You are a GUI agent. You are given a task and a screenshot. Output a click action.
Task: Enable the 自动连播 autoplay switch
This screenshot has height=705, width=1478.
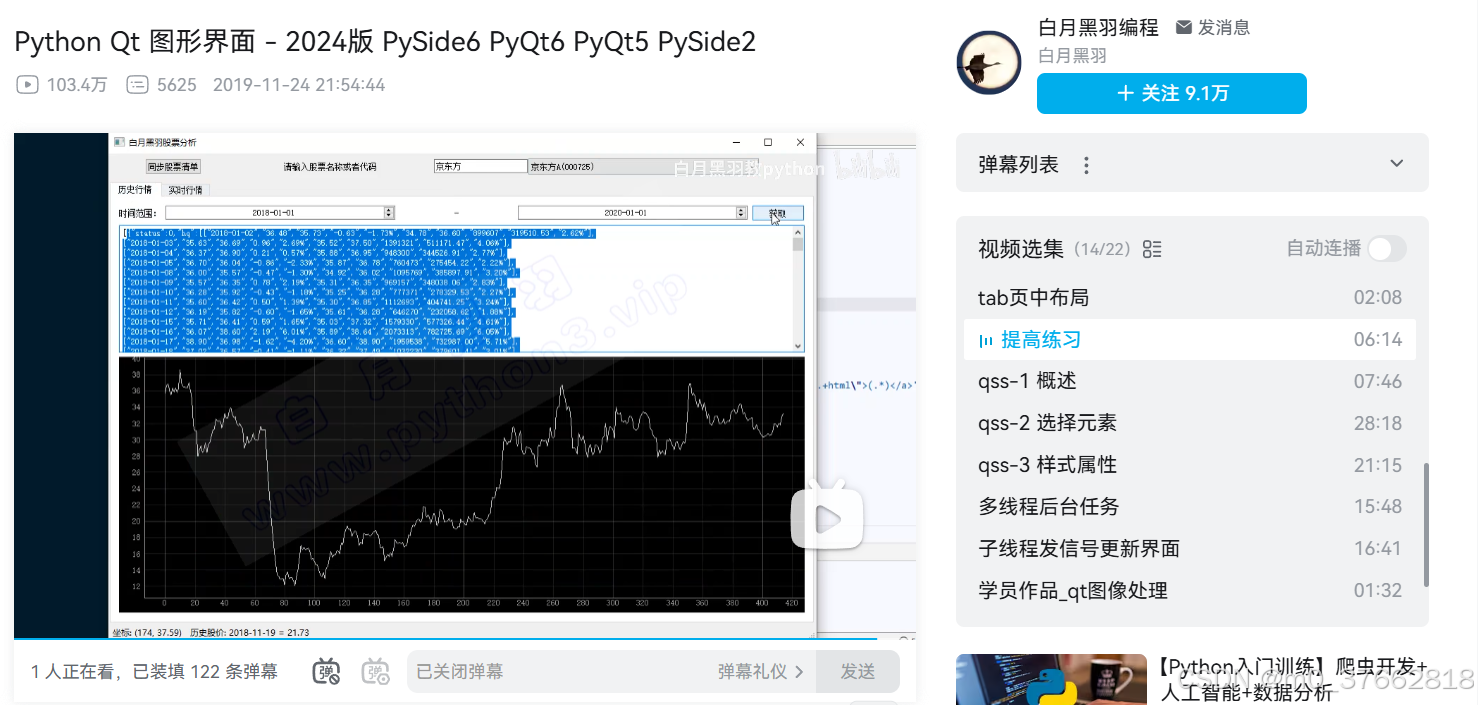click(1386, 249)
